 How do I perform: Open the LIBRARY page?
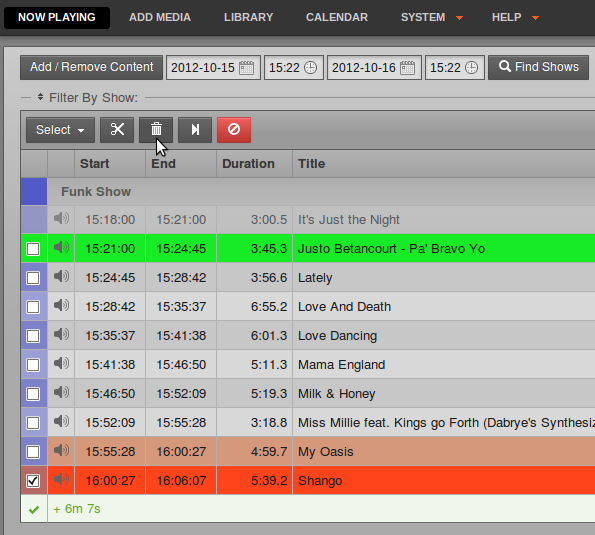[249, 17]
